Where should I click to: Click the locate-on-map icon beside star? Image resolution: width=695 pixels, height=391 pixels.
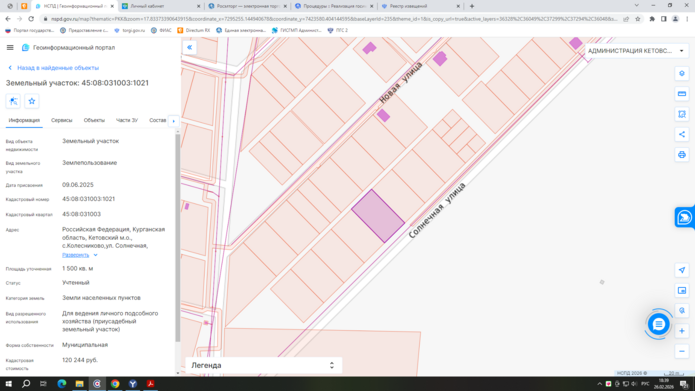point(13,101)
